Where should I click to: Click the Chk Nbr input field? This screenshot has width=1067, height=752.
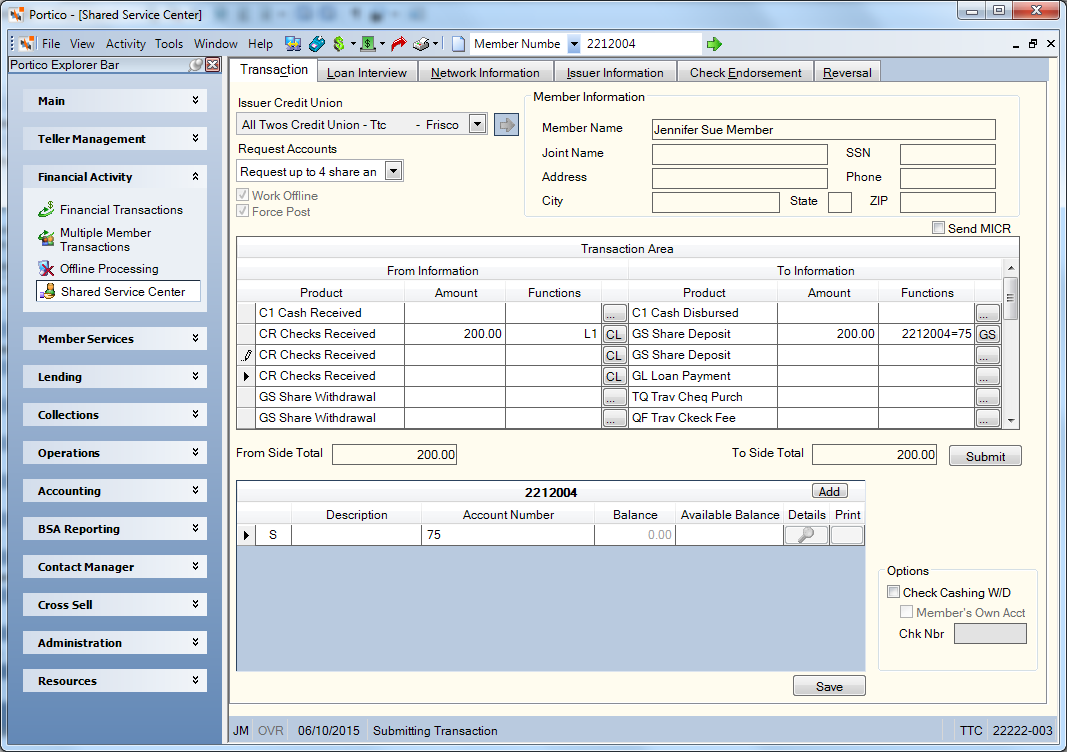point(990,634)
